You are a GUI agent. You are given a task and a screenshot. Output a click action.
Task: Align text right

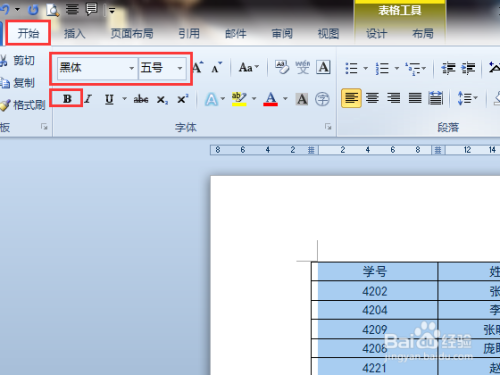click(x=394, y=98)
